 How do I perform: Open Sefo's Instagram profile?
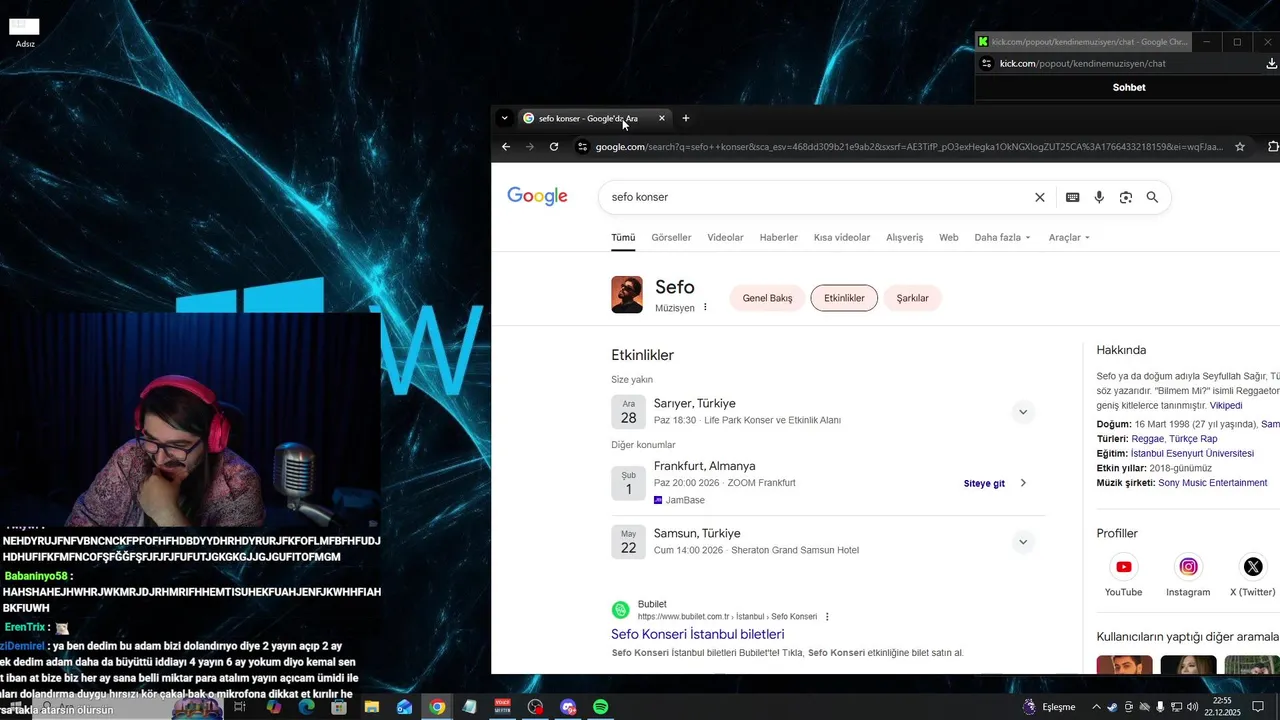tap(1188, 567)
